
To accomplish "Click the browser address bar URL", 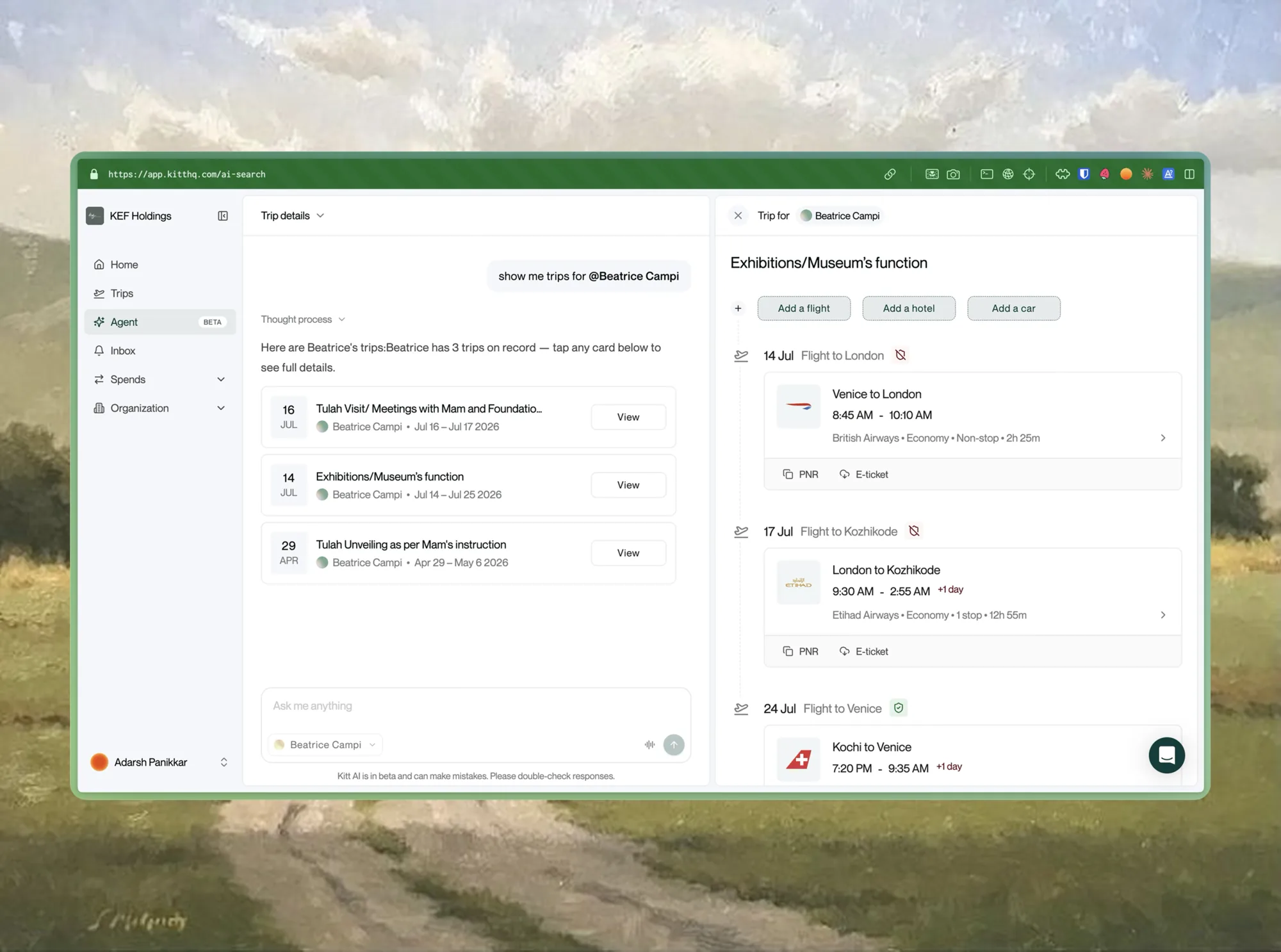I will (x=186, y=174).
